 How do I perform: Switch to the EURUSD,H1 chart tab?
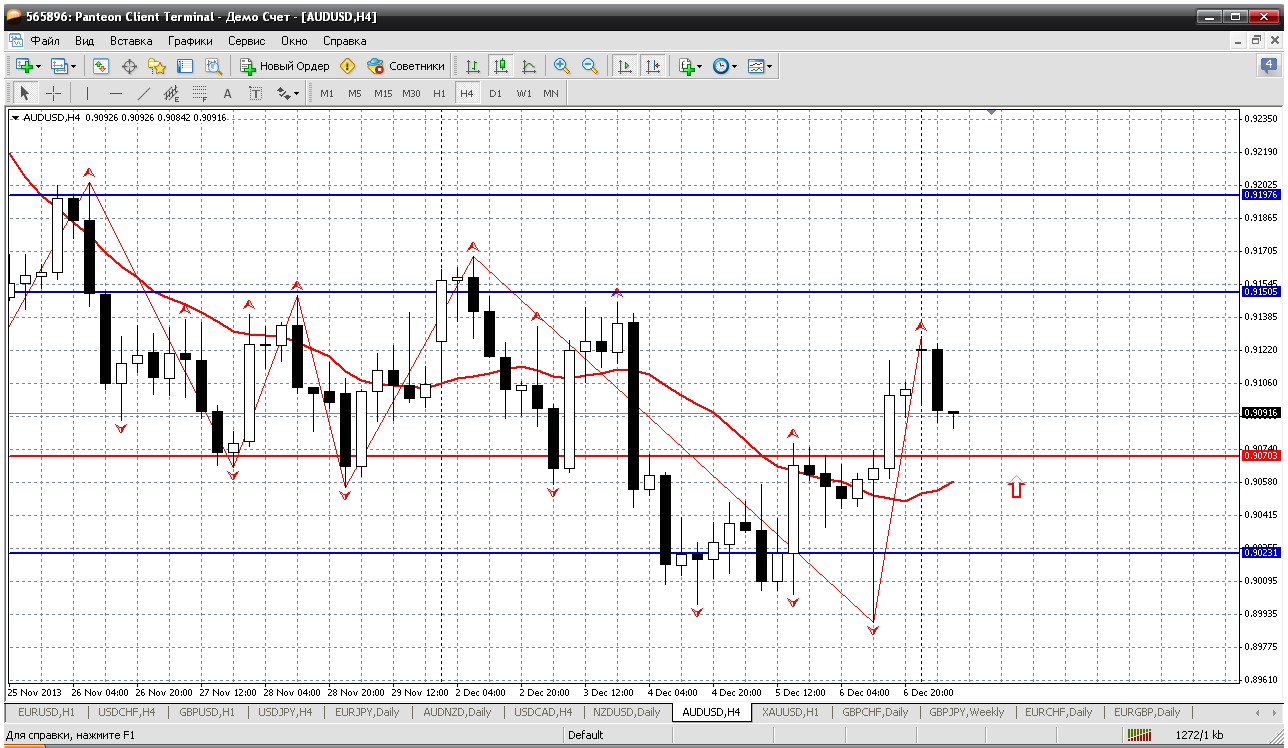[47, 712]
